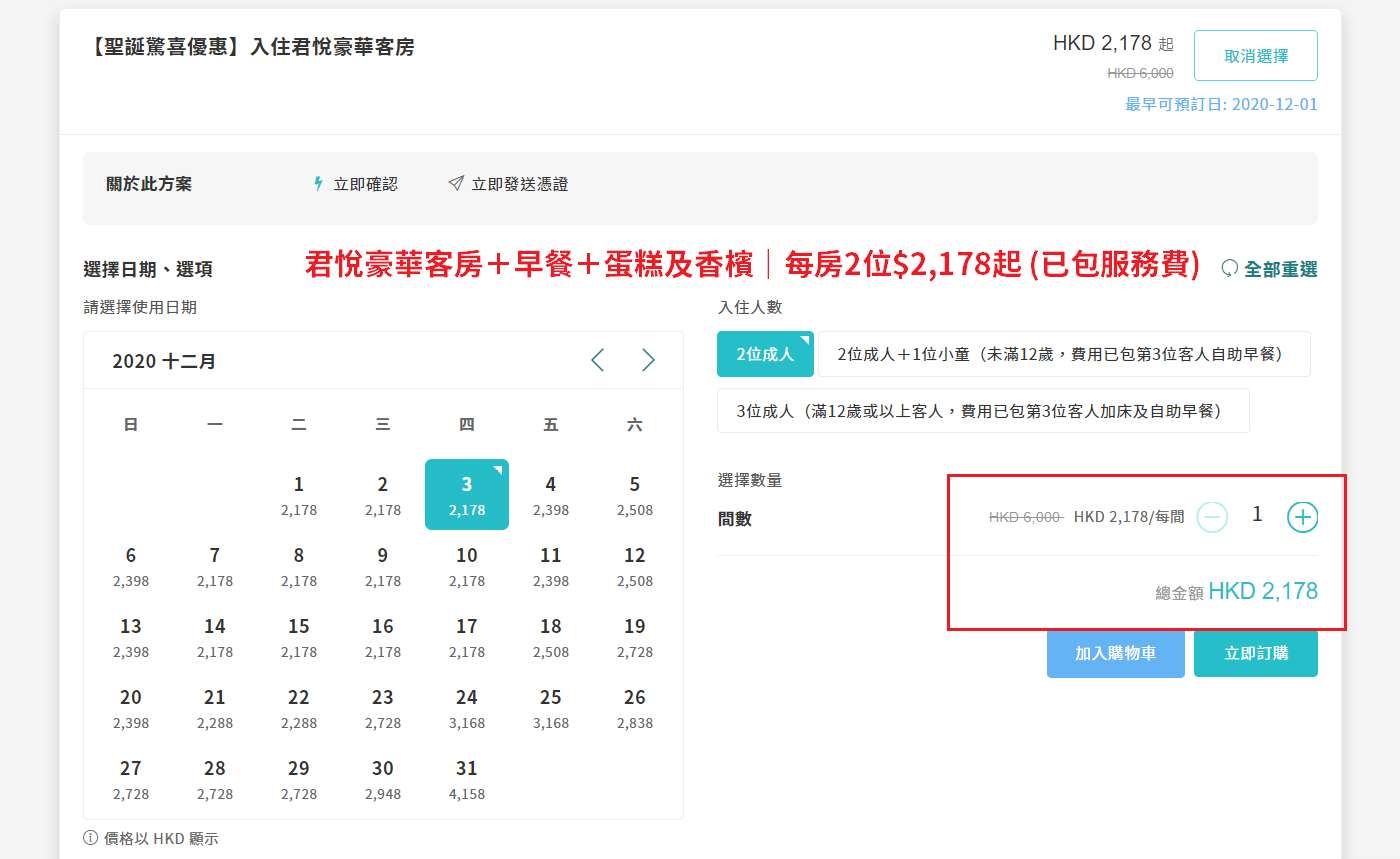Select December 22 date cell

pyautogui.click(x=299, y=708)
